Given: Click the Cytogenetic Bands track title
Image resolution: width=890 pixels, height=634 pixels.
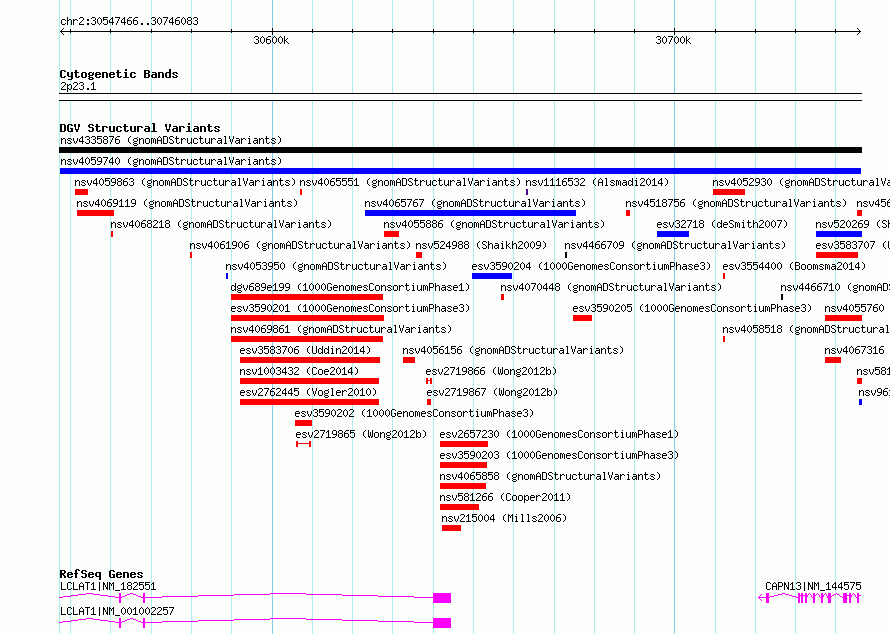Looking at the screenshot, I should (119, 74).
